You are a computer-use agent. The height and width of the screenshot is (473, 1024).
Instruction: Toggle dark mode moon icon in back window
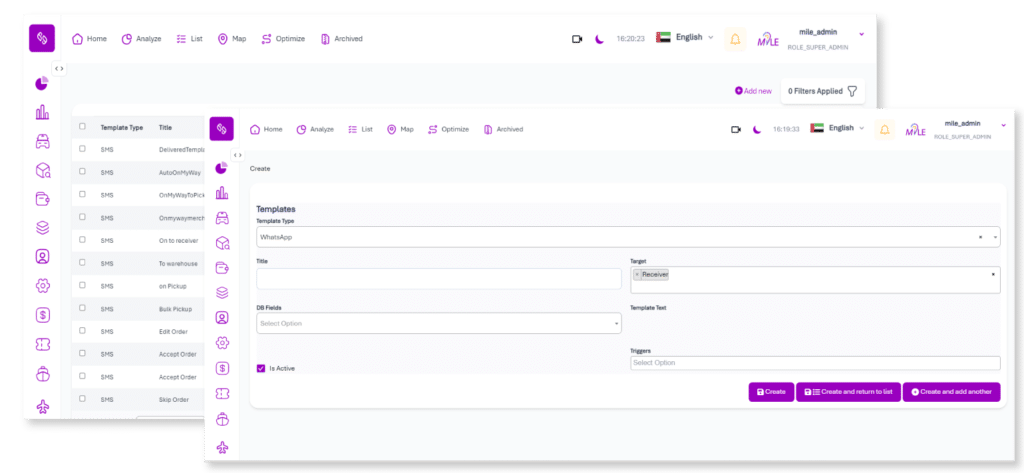[599, 39]
